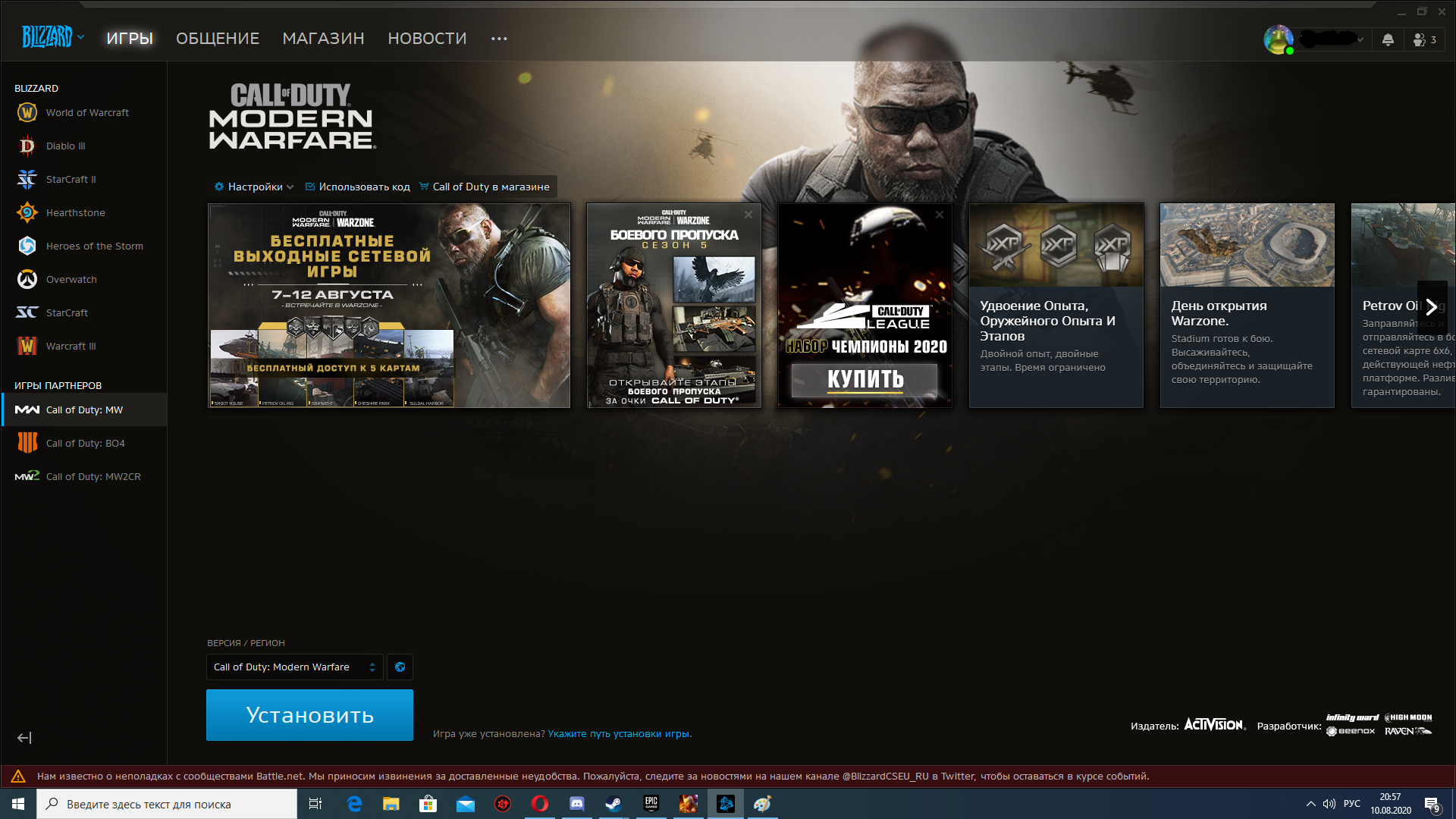Image resolution: width=1456 pixels, height=819 pixels.
Task: Open the Blizzard logo menu
Action: (52, 36)
